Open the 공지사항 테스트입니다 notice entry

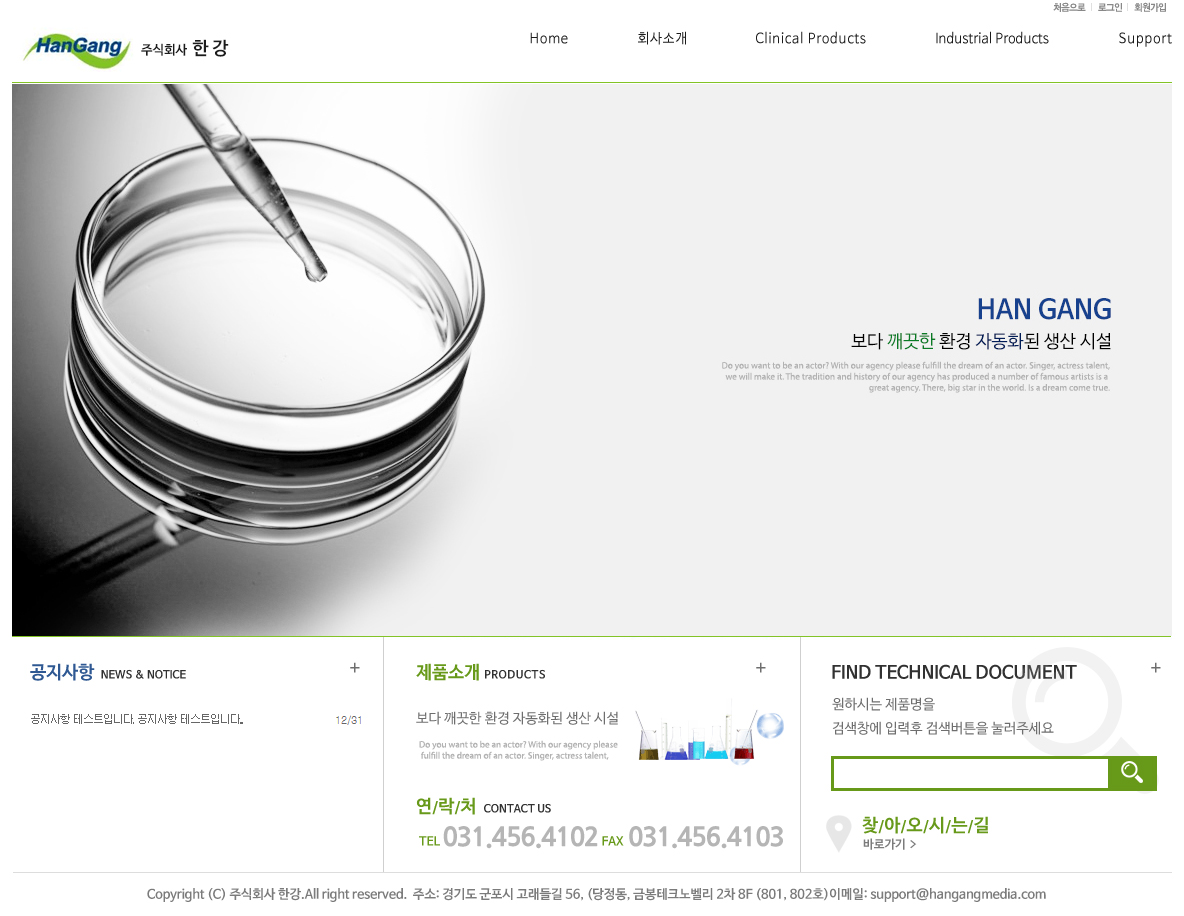(137, 719)
